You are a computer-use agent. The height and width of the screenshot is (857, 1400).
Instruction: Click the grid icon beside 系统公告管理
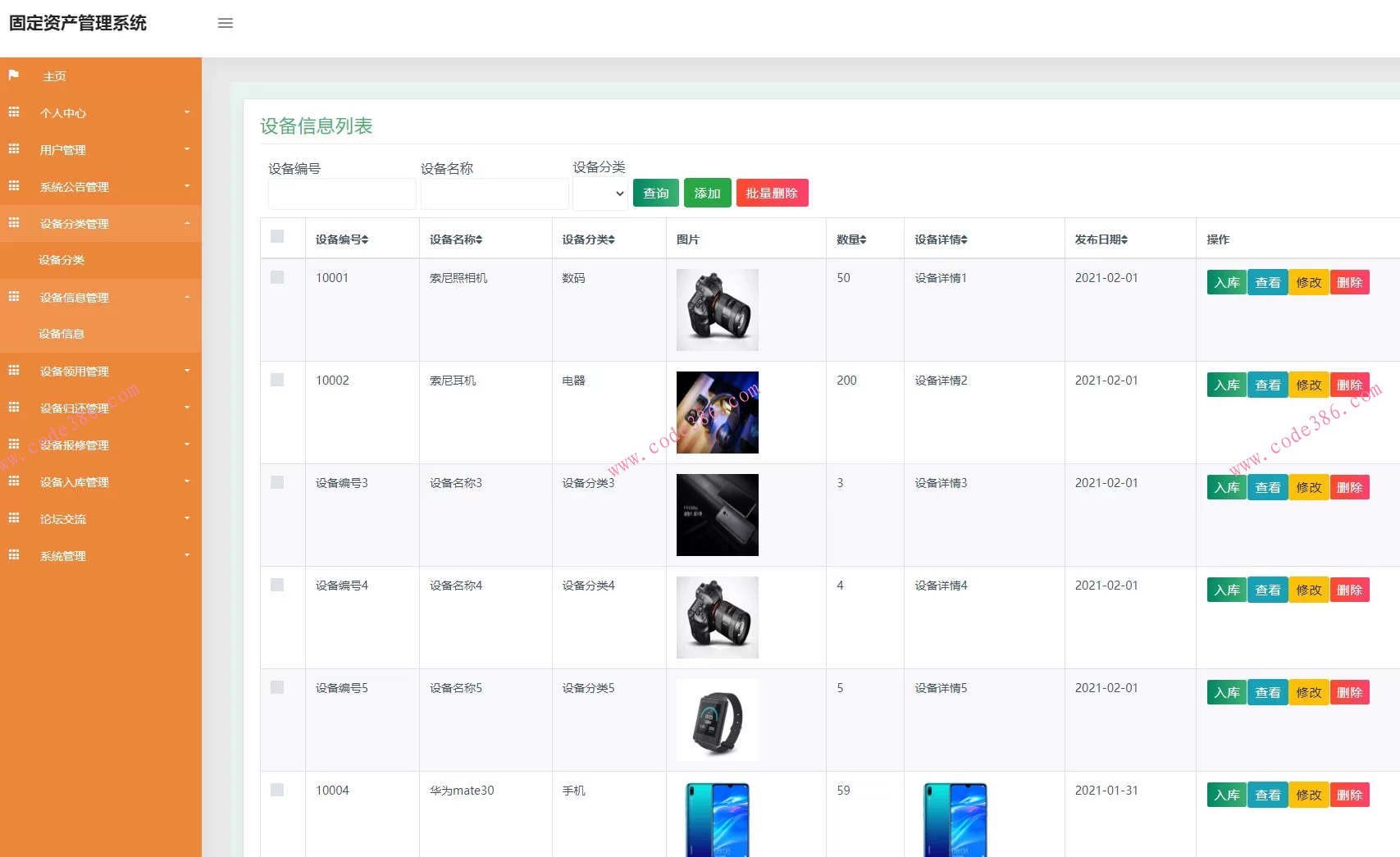[13, 186]
